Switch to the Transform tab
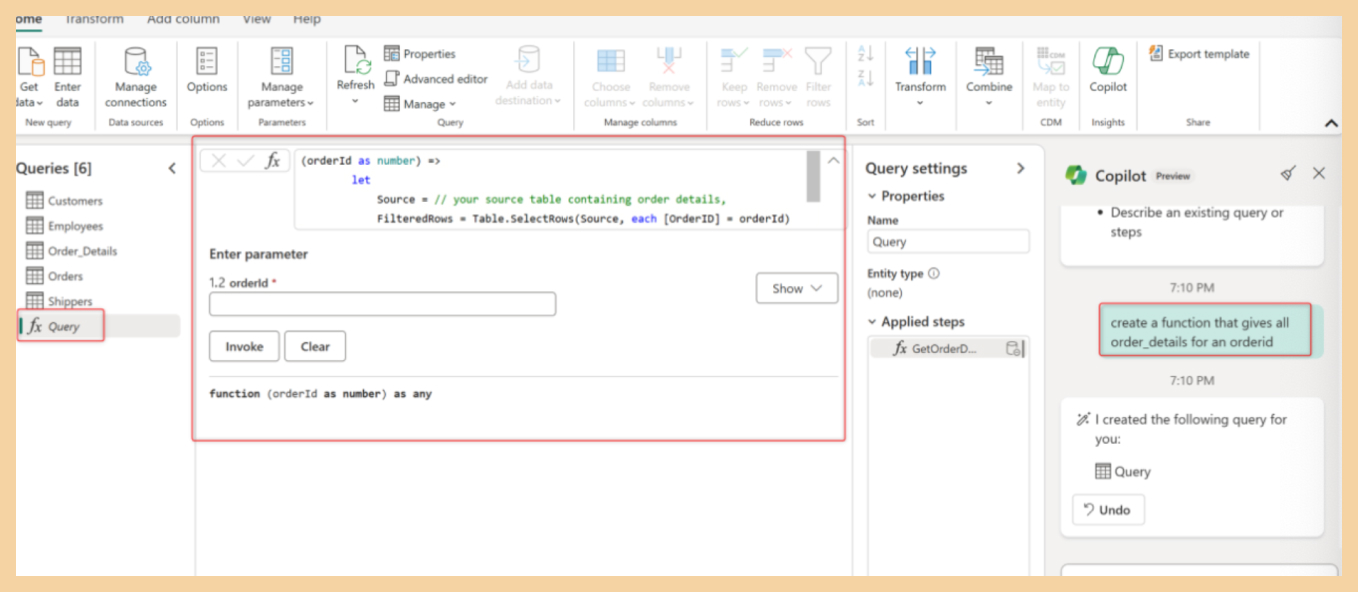Image resolution: width=1358 pixels, height=592 pixels. (94, 19)
